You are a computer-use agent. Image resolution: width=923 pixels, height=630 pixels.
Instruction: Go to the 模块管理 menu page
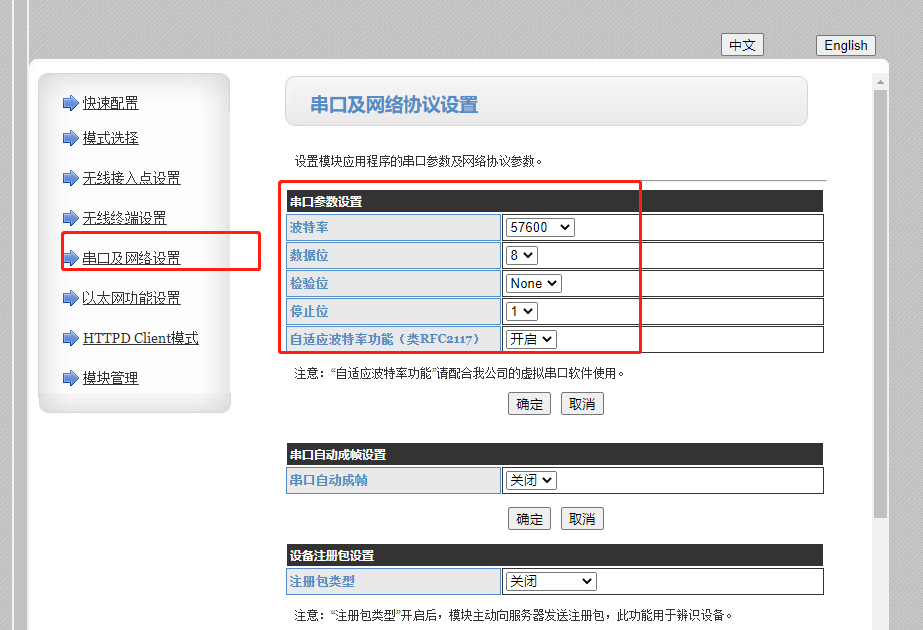(110, 378)
